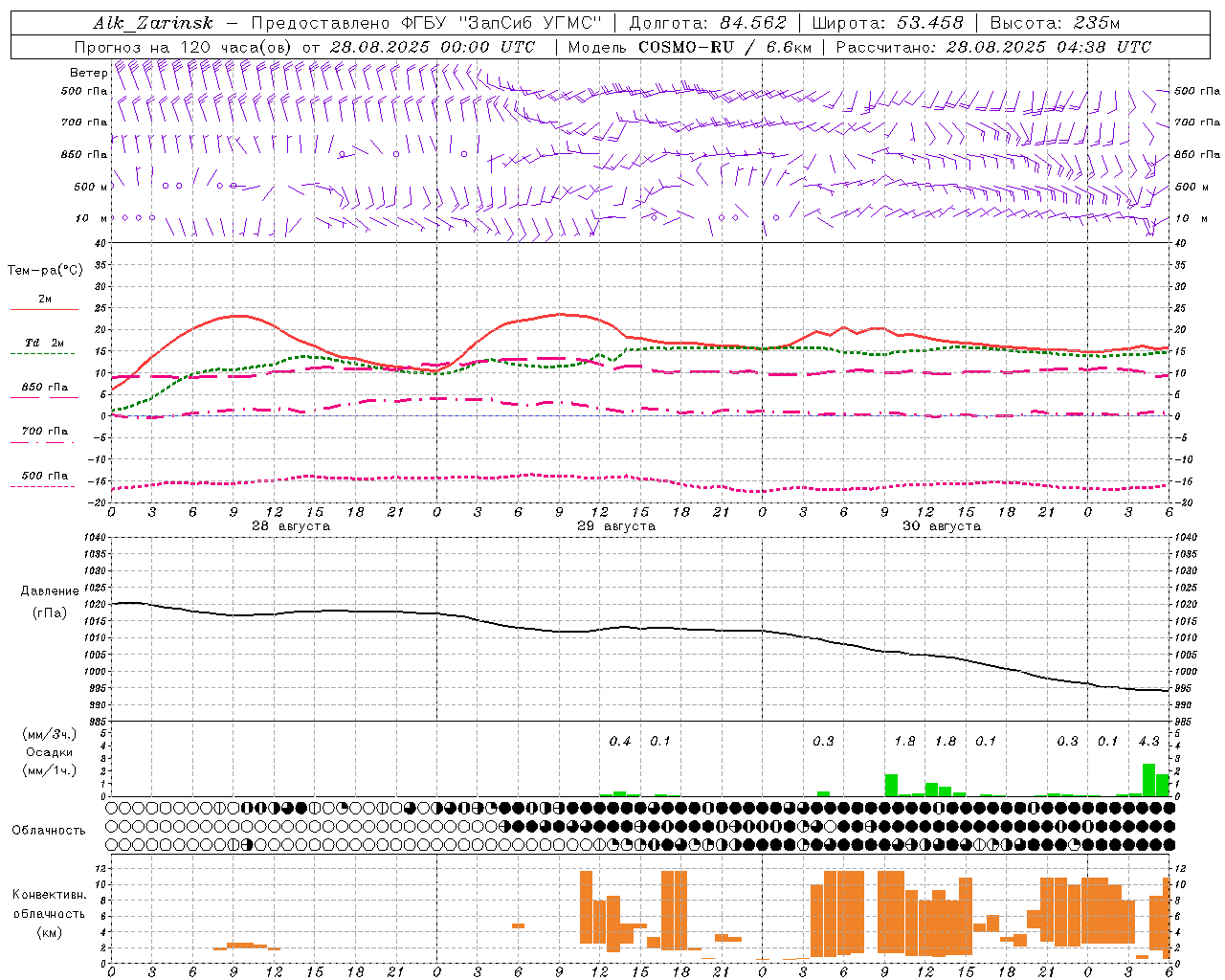The height and width of the screenshot is (980, 1225).
Task: Click the "29 августа" date label
Action: click(616, 526)
